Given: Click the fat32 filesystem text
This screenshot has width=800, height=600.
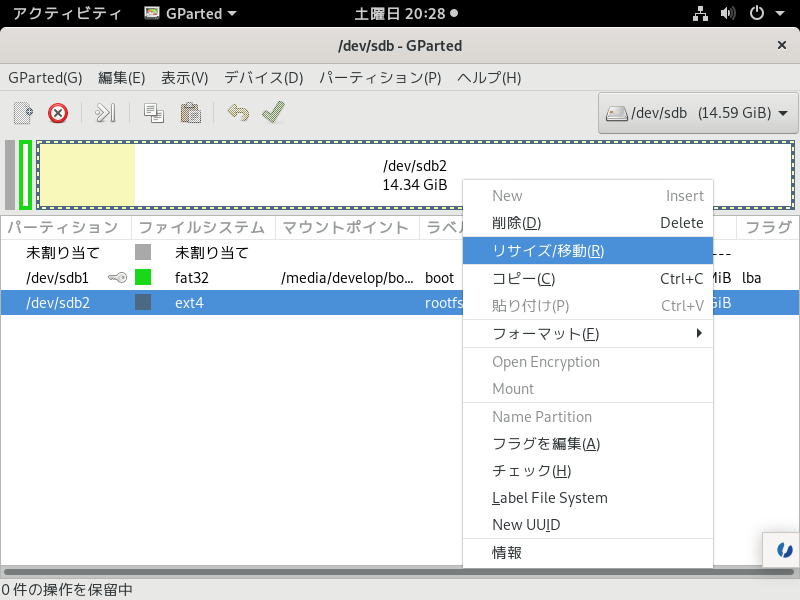Looking at the screenshot, I should pos(191,278).
